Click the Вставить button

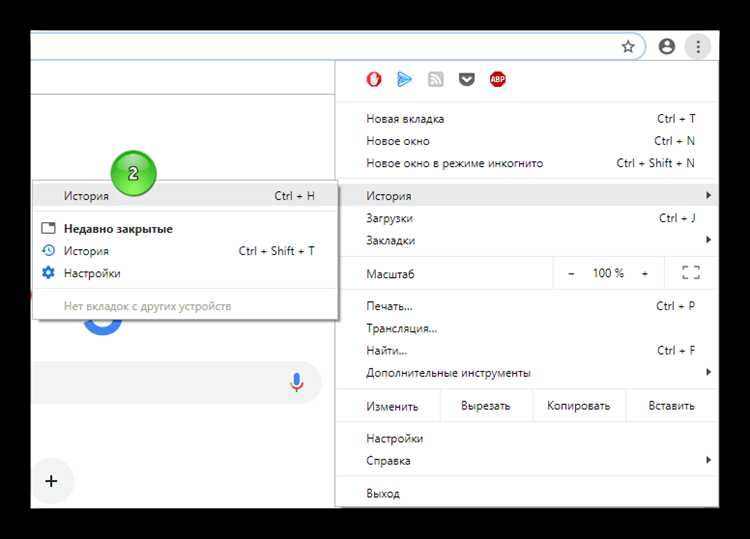coord(672,406)
